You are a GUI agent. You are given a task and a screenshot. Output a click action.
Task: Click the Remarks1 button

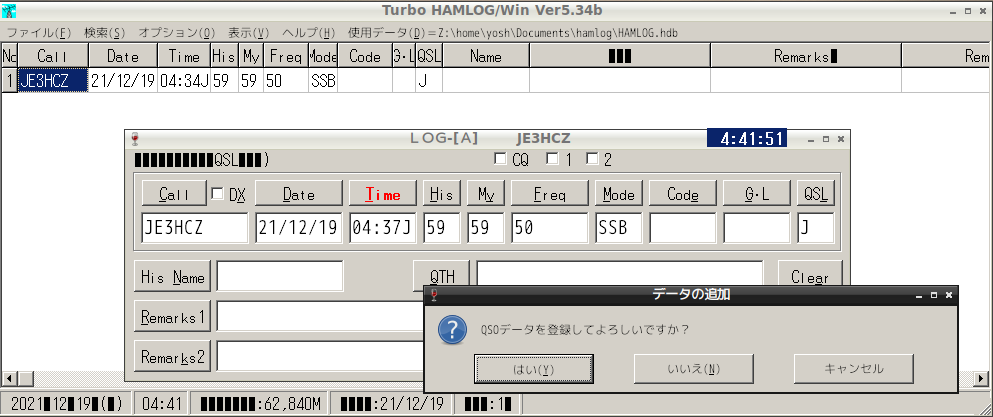point(172,317)
